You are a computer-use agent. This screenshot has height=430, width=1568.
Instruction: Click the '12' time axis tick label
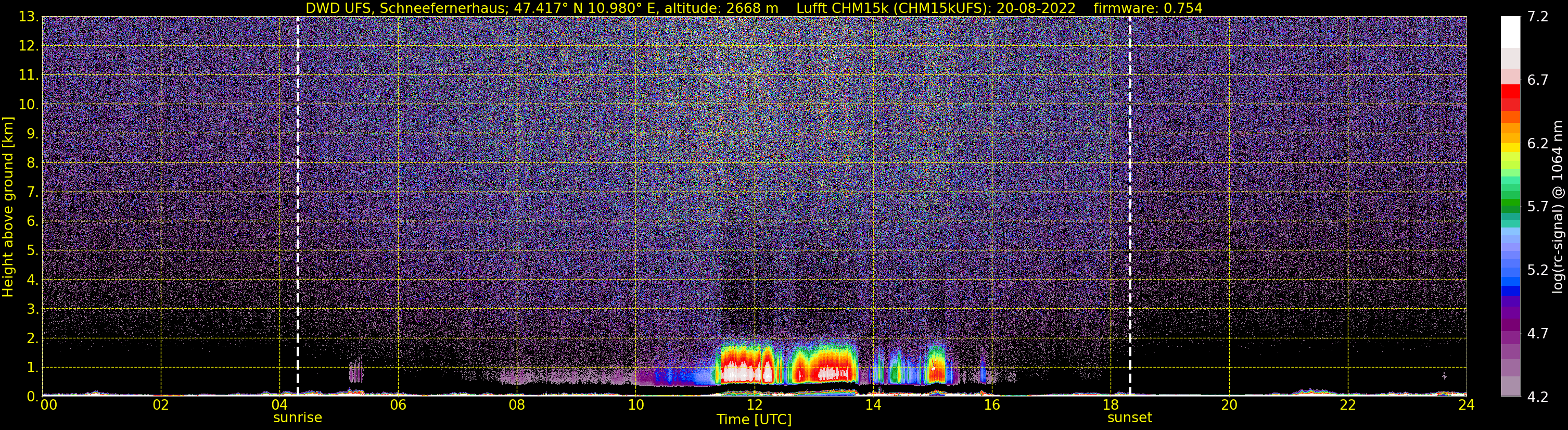(754, 406)
